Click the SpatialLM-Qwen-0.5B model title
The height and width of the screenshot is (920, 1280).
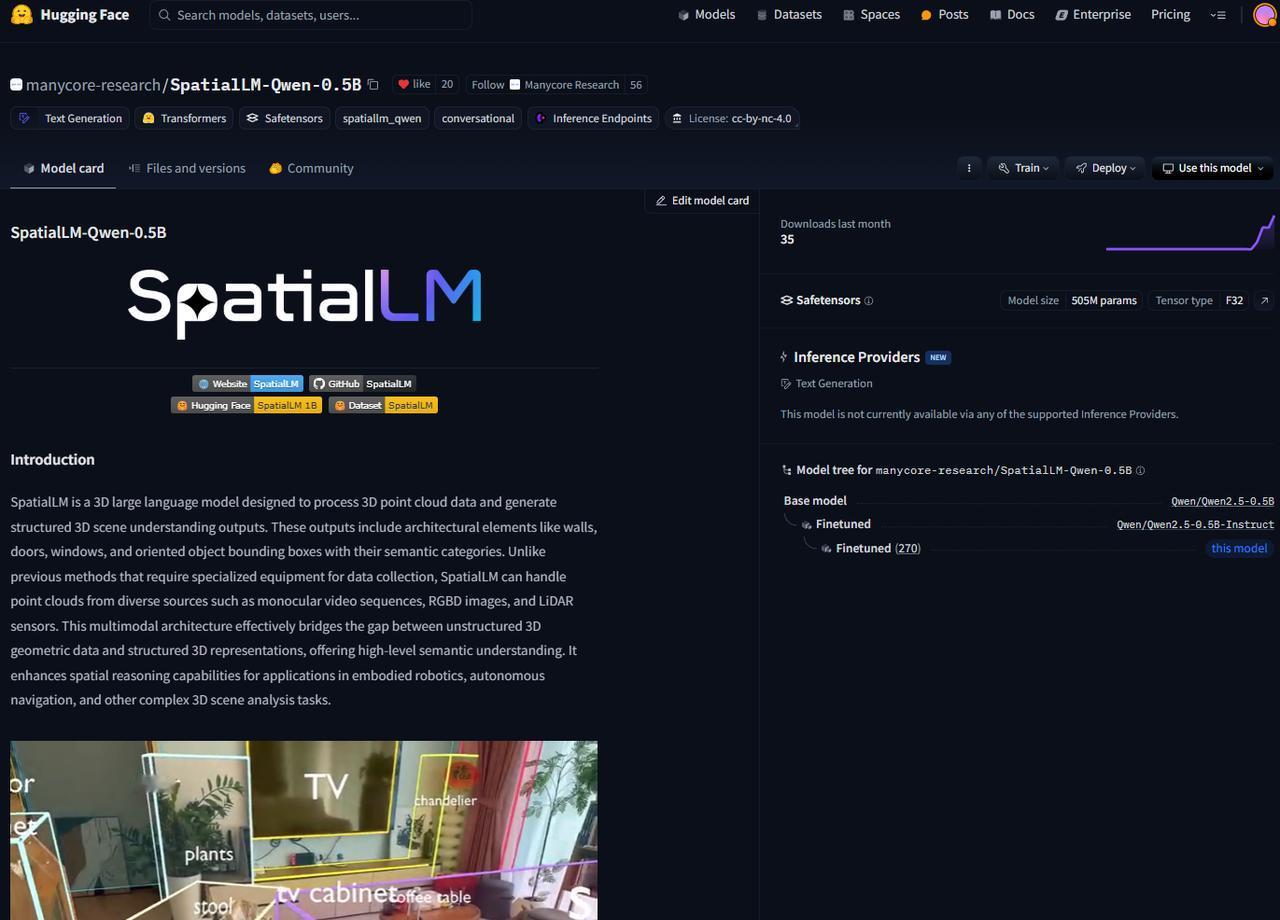point(266,85)
